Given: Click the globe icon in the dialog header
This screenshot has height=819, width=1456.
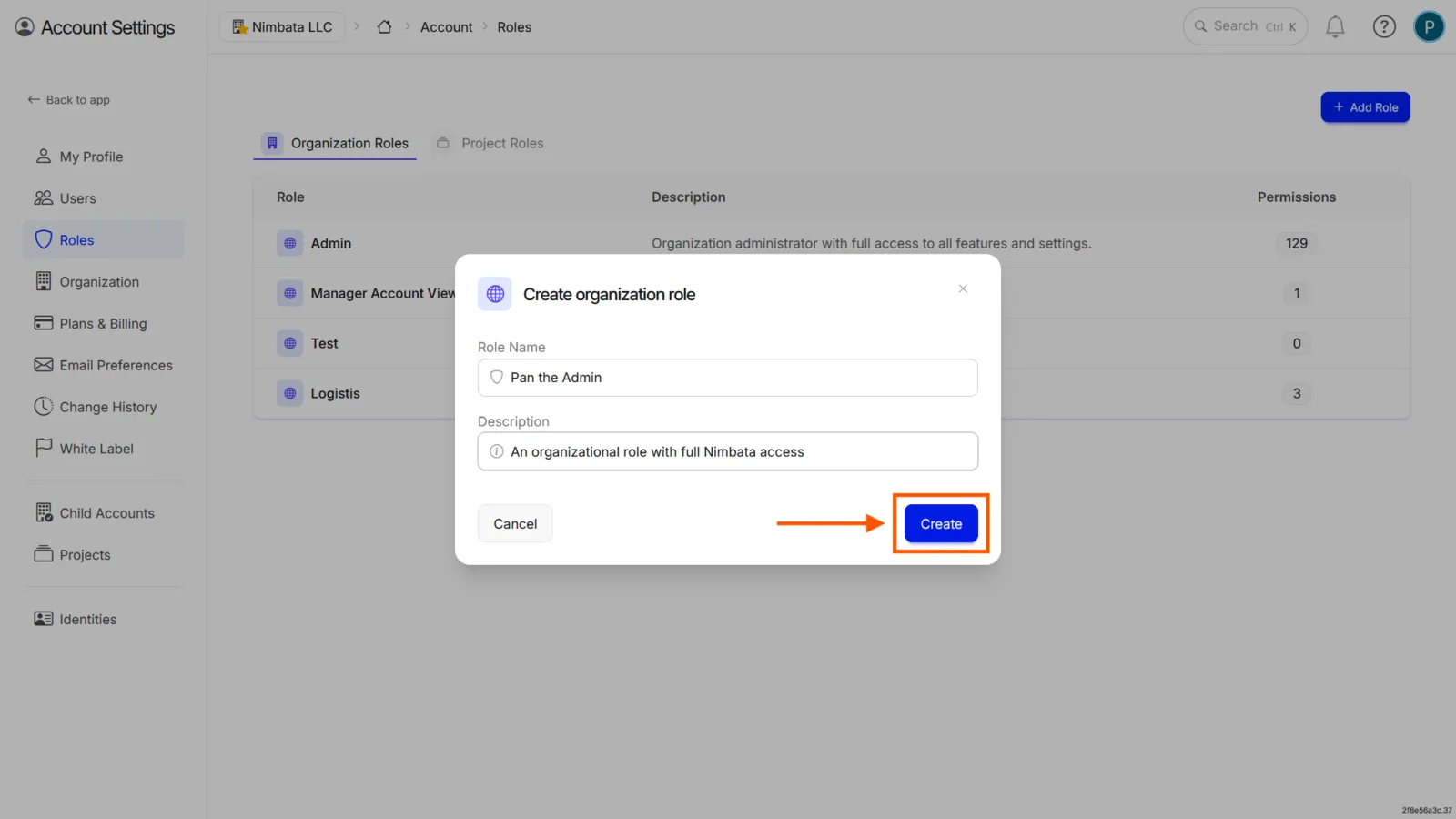Looking at the screenshot, I should click(x=495, y=294).
